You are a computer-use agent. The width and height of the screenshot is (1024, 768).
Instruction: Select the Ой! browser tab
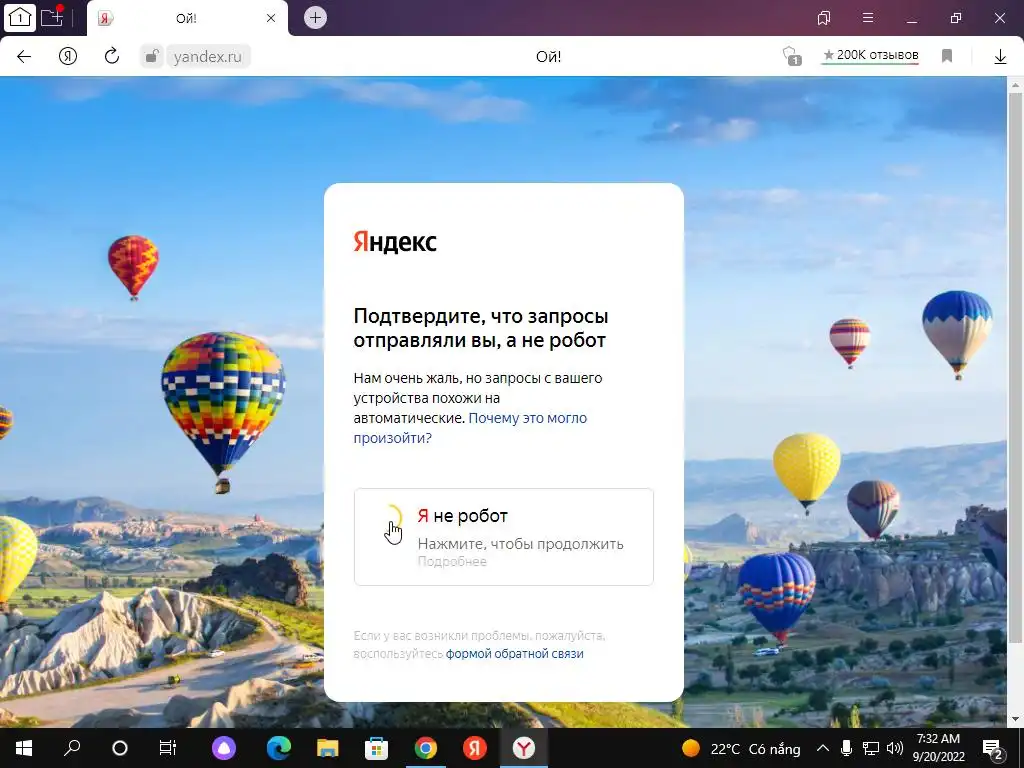coord(186,18)
